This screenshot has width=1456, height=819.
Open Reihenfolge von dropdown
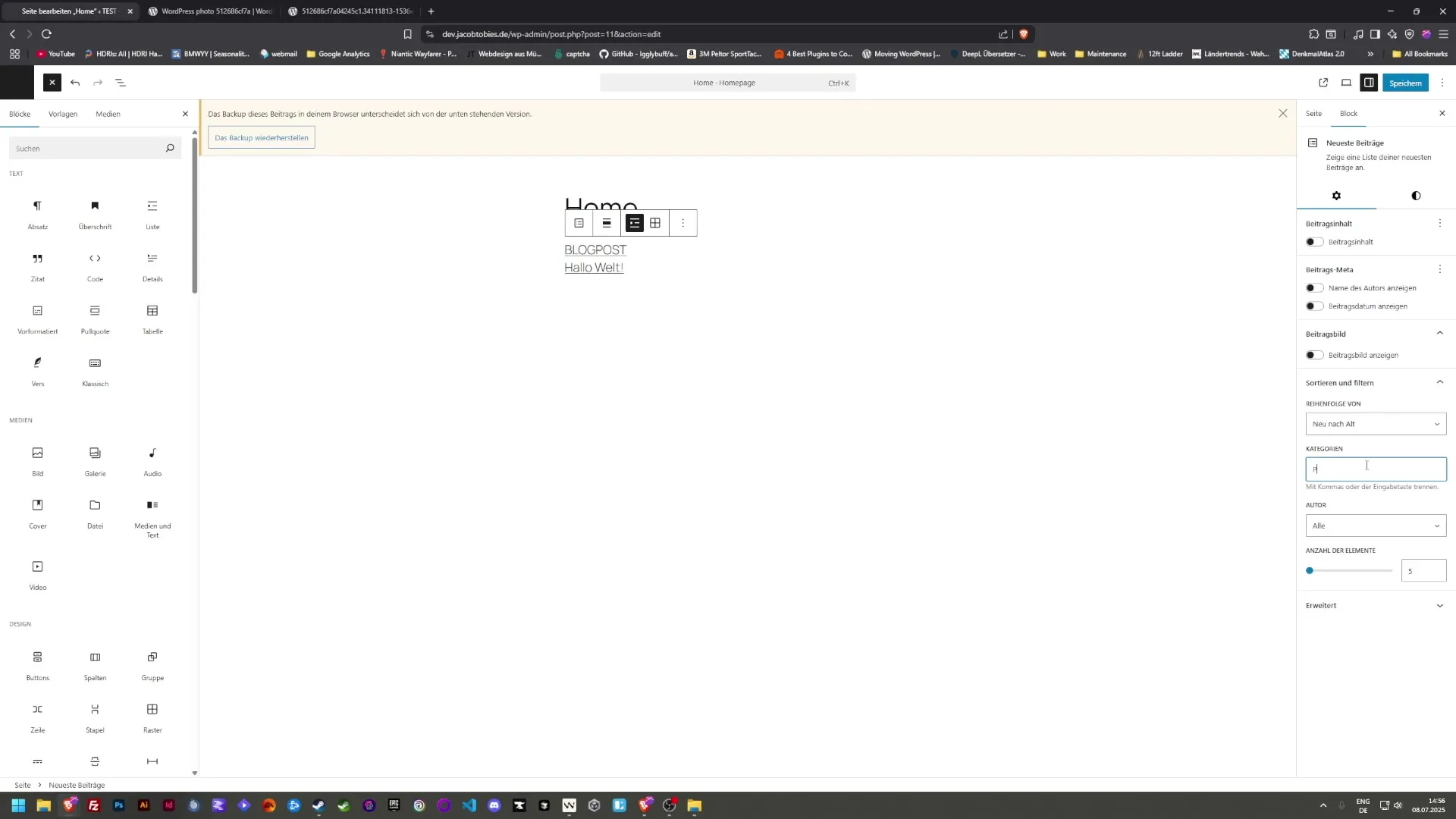[x=1375, y=424]
